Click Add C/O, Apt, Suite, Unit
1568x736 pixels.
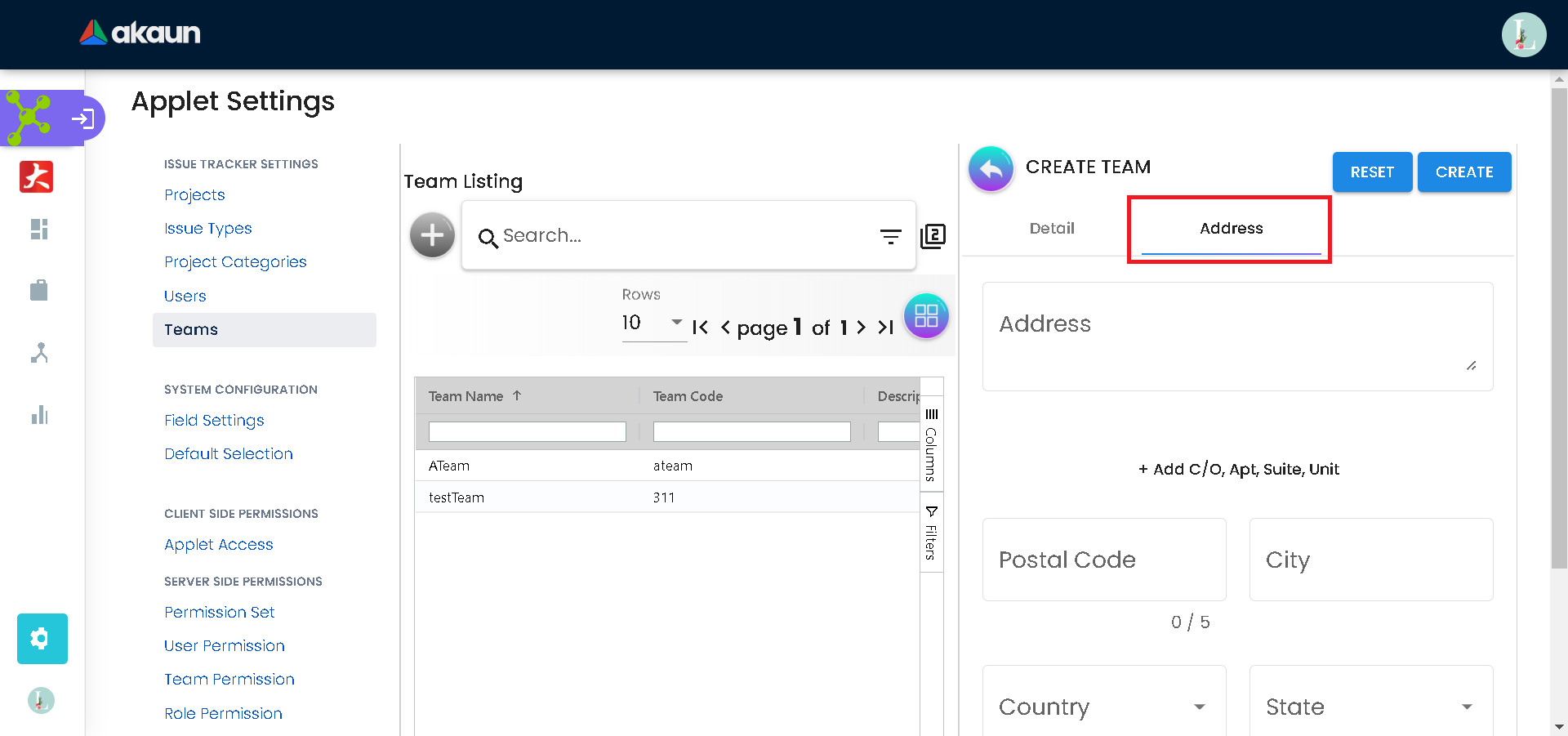(1238, 470)
